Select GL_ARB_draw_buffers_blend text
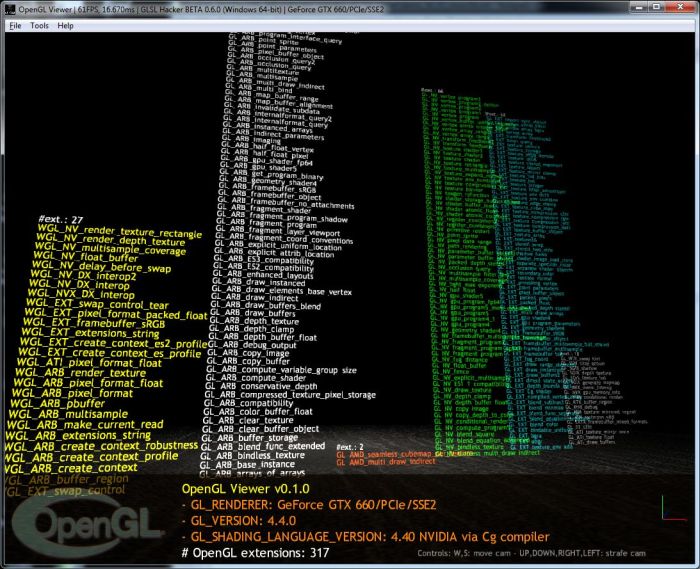700x569 pixels. coord(265,306)
